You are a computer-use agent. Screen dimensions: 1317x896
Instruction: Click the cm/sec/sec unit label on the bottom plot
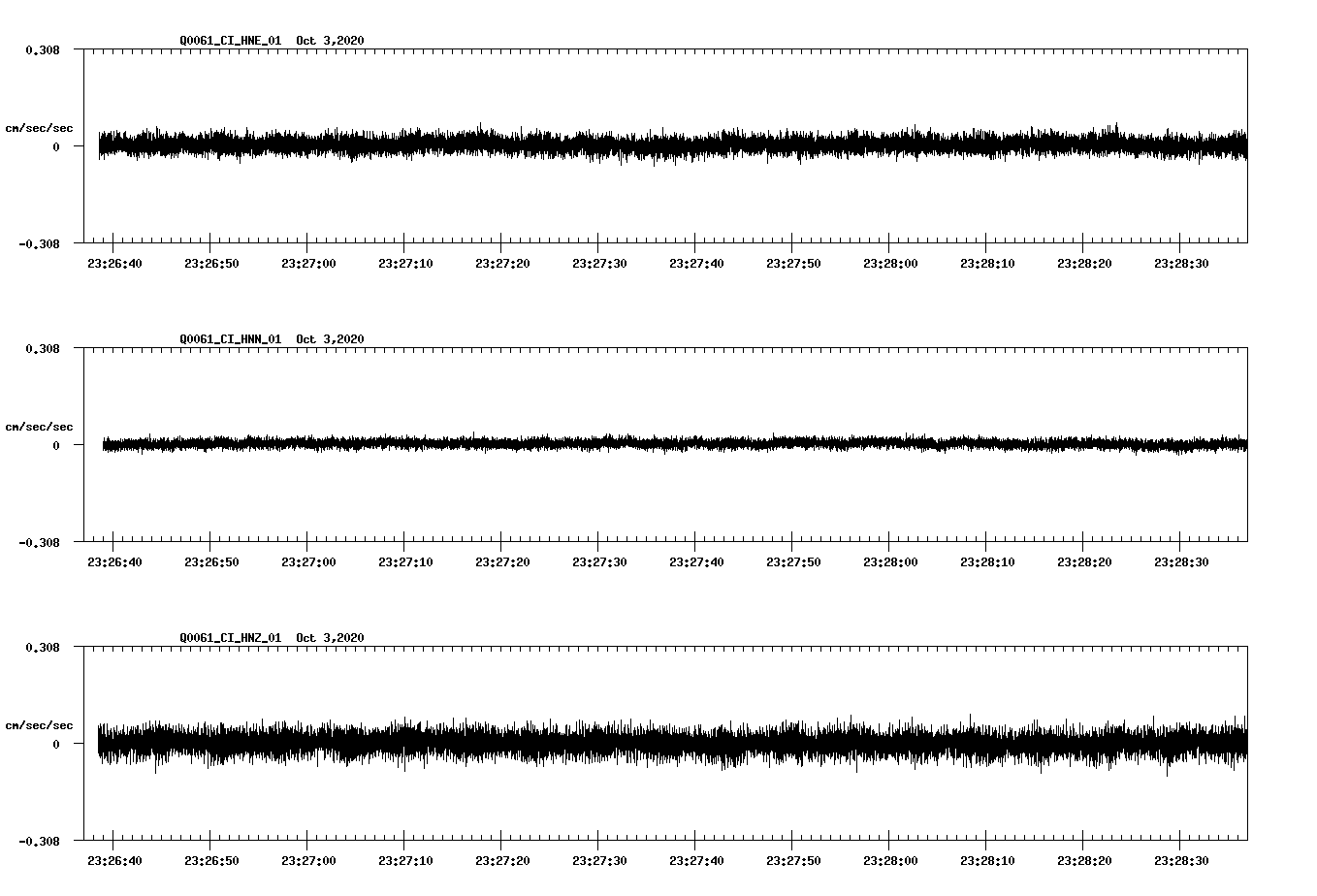[40, 724]
